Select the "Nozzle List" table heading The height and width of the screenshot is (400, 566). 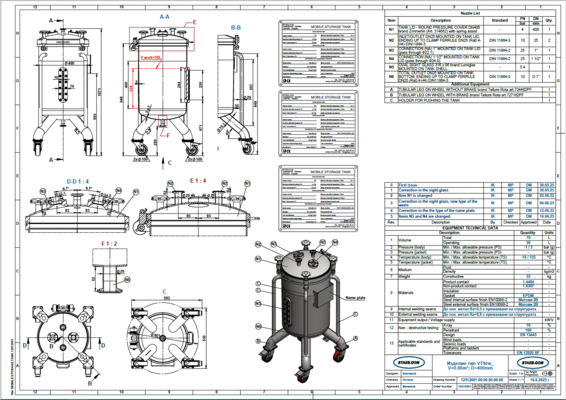point(470,13)
